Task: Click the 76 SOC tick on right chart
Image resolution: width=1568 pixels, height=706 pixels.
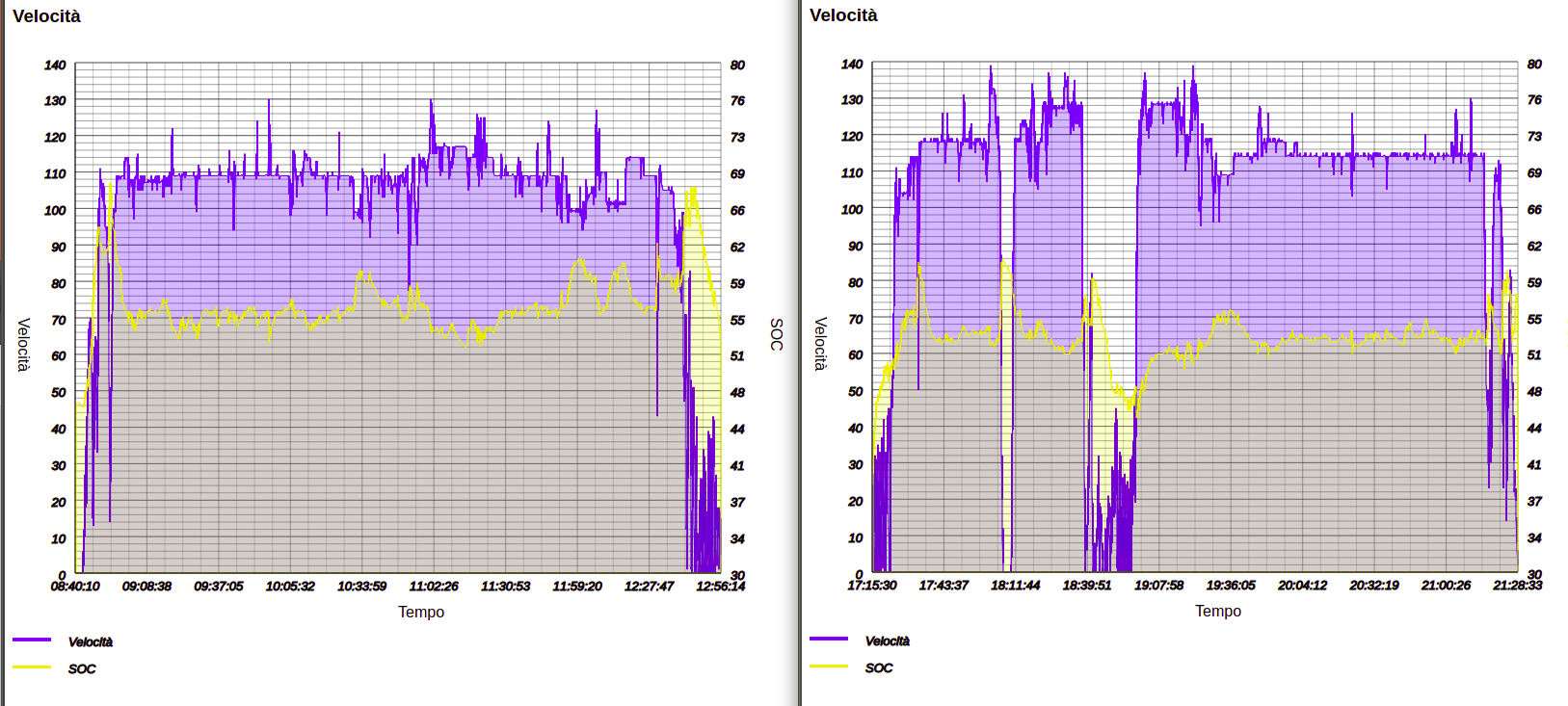Action: [1534, 99]
